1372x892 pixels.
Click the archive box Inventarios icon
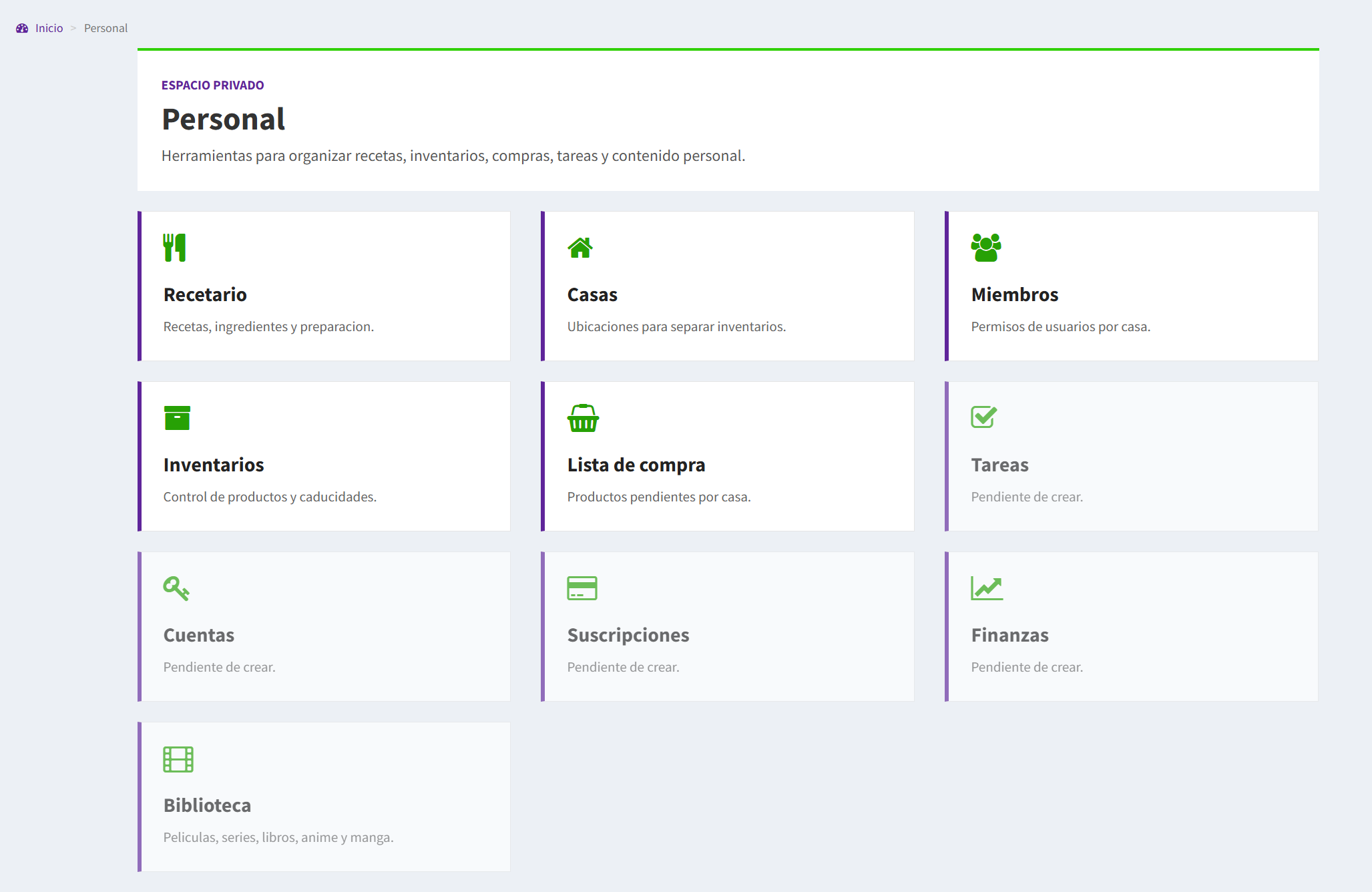[177, 418]
